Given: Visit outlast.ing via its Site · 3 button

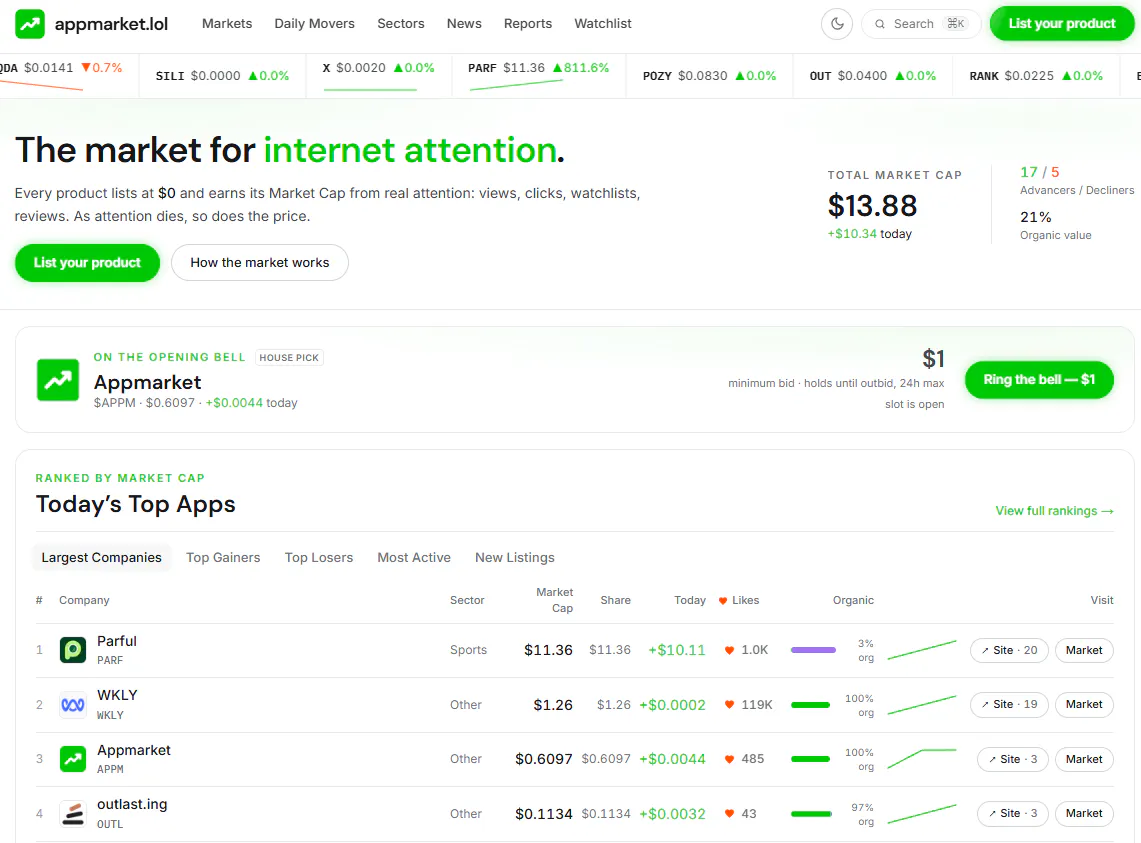Looking at the screenshot, I should pyautogui.click(x=1013, y=813).
